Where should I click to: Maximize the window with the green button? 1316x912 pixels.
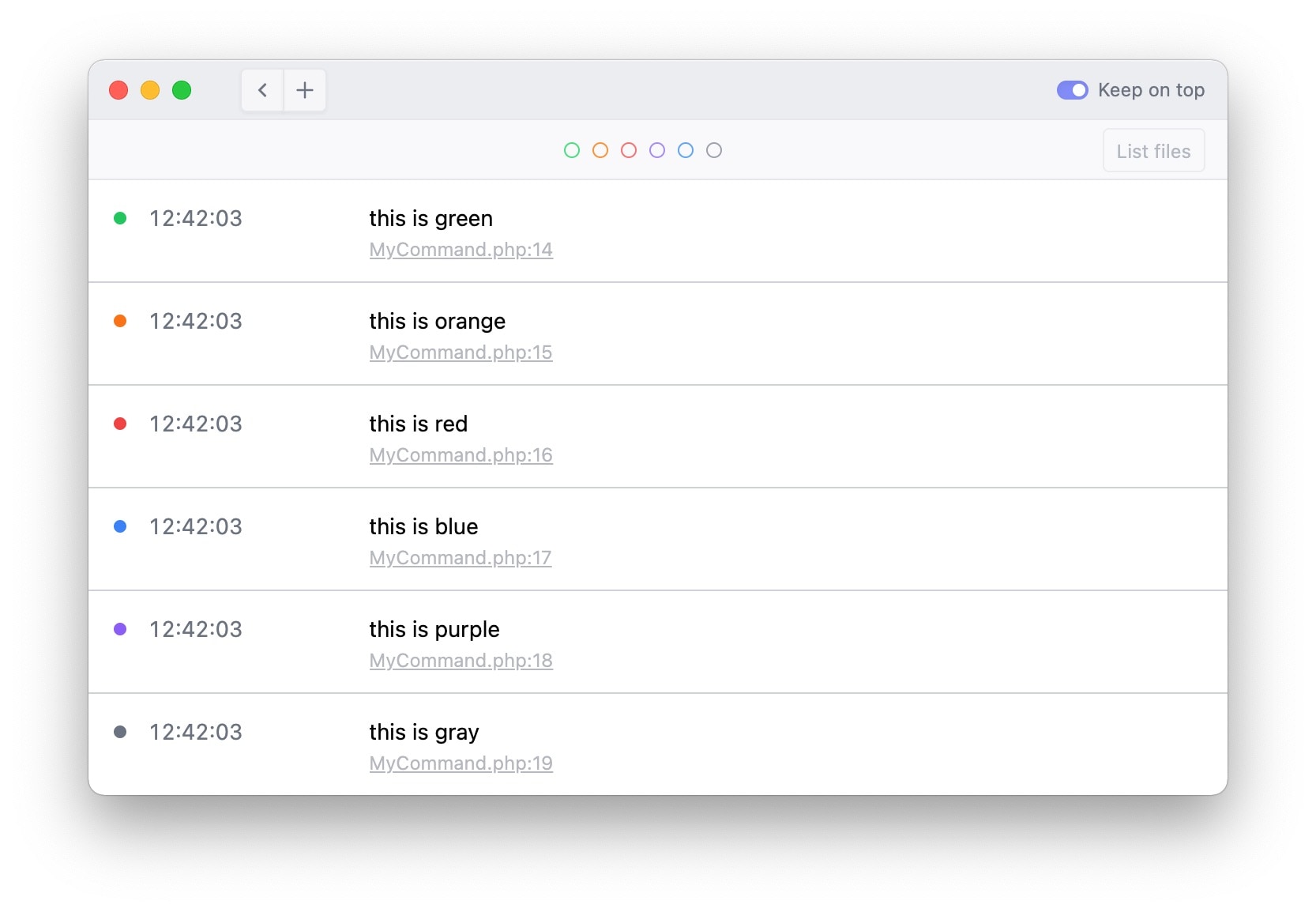click(182, 90)
